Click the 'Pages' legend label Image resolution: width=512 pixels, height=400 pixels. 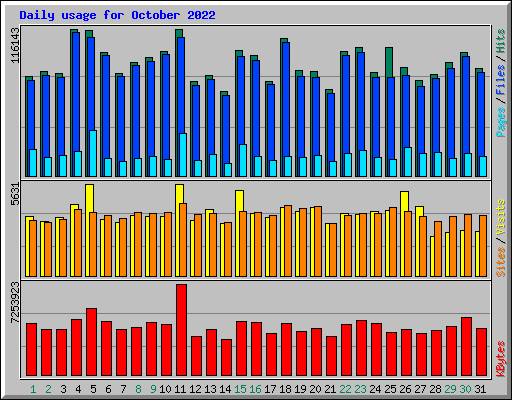pos(501,122)
